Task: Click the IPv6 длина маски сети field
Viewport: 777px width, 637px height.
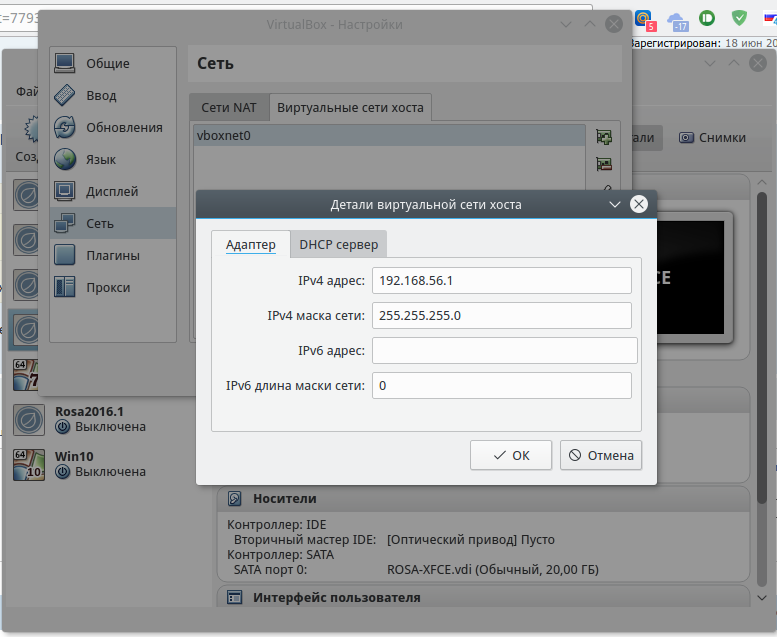Action: (x=502, y=385)
